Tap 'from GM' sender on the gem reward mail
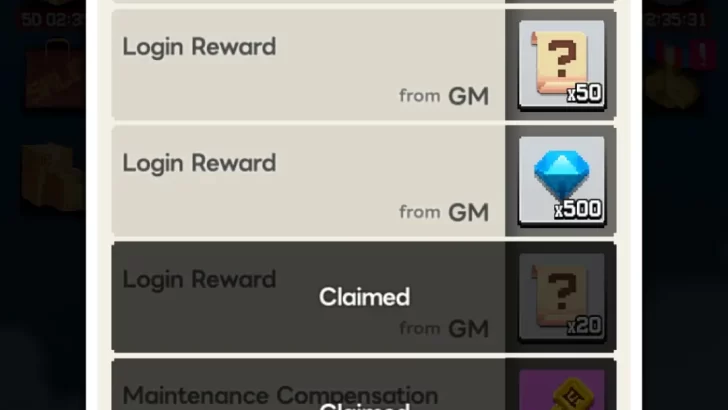The width and height of the screenshot is (728, 410). point(444,212)
